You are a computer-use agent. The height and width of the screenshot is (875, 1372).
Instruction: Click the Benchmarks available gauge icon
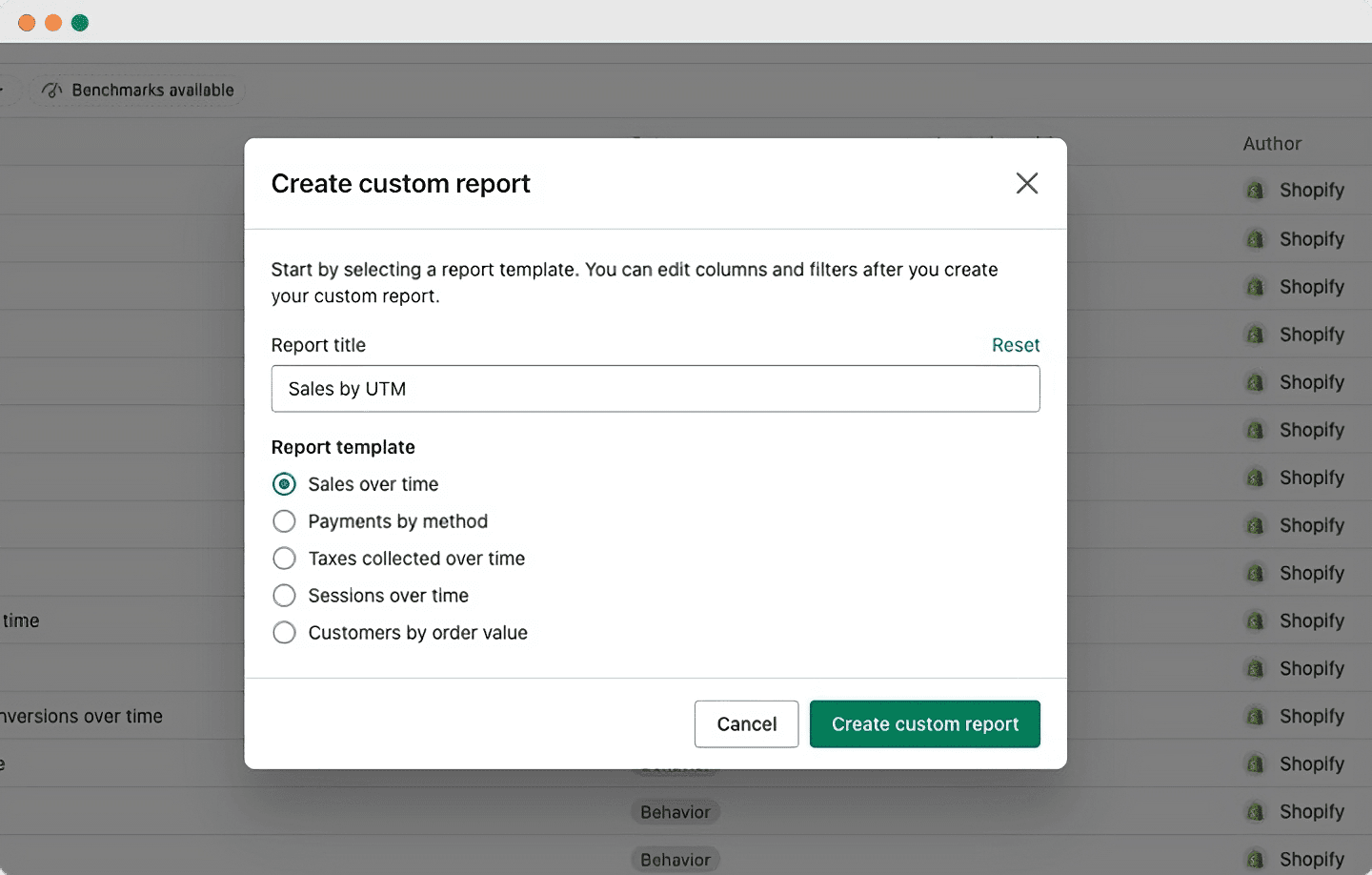52,91
